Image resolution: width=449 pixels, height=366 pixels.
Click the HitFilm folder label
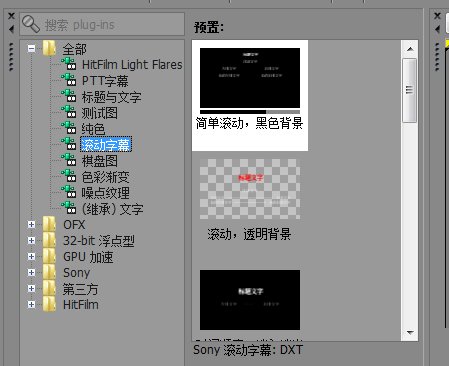pyautogui.click(x=81, y=304)
